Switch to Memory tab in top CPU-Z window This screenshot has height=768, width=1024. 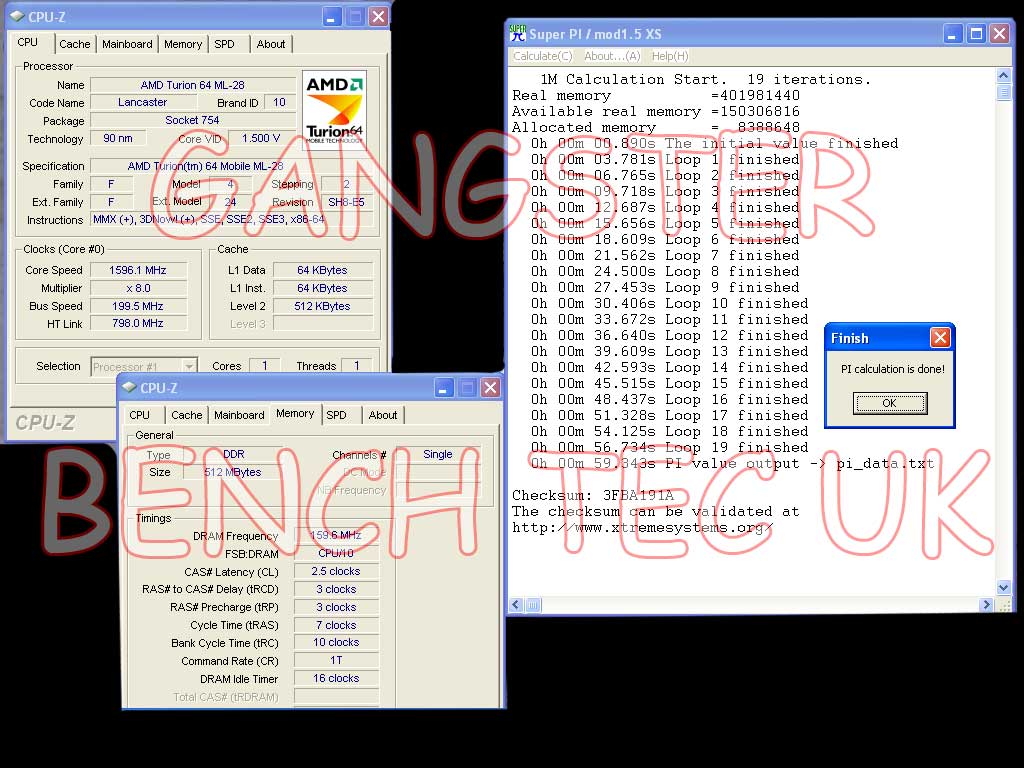pyautogui.click(x=183, y=44)
